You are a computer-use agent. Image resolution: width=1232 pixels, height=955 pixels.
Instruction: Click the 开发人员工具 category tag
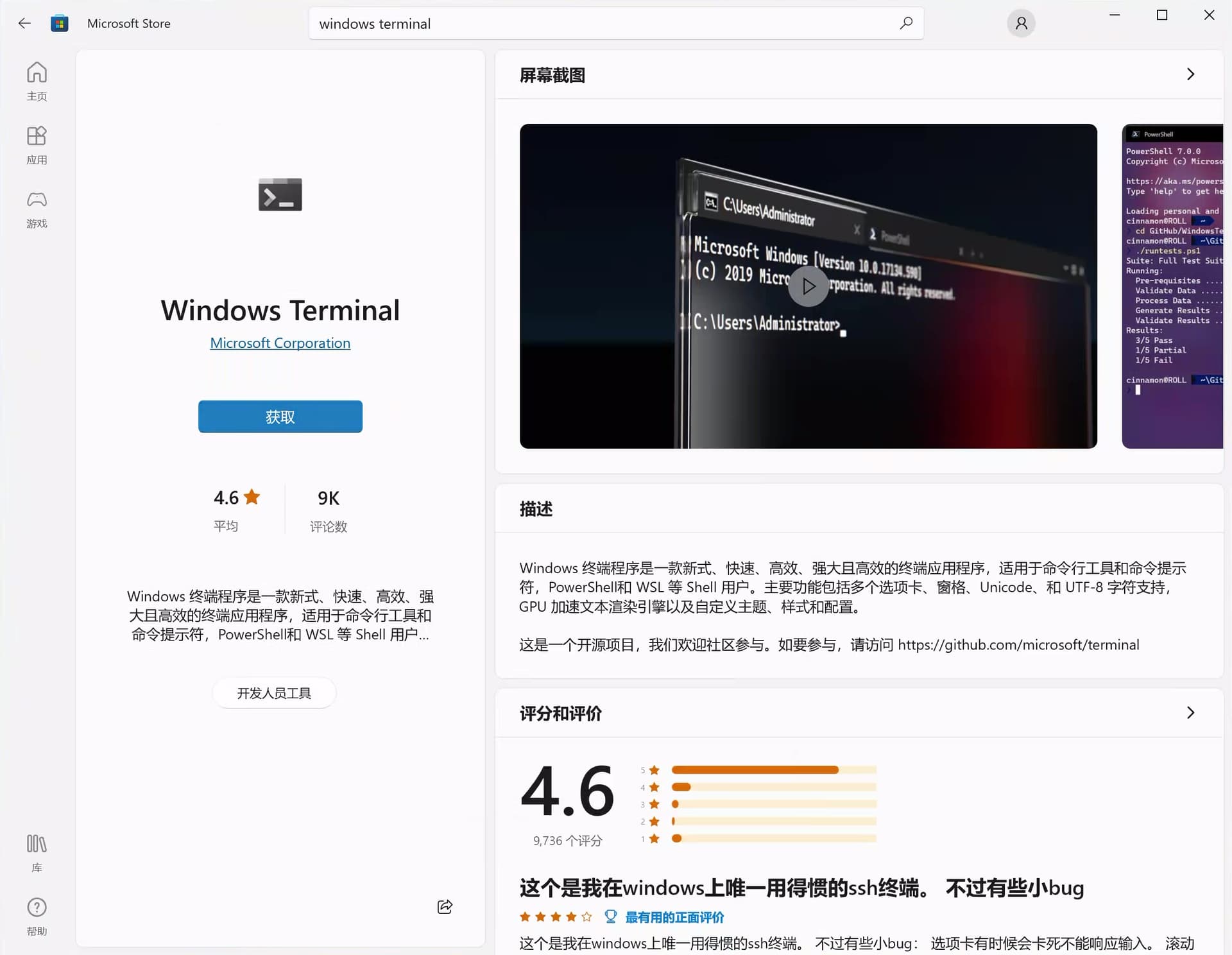(x=274, y=693)
